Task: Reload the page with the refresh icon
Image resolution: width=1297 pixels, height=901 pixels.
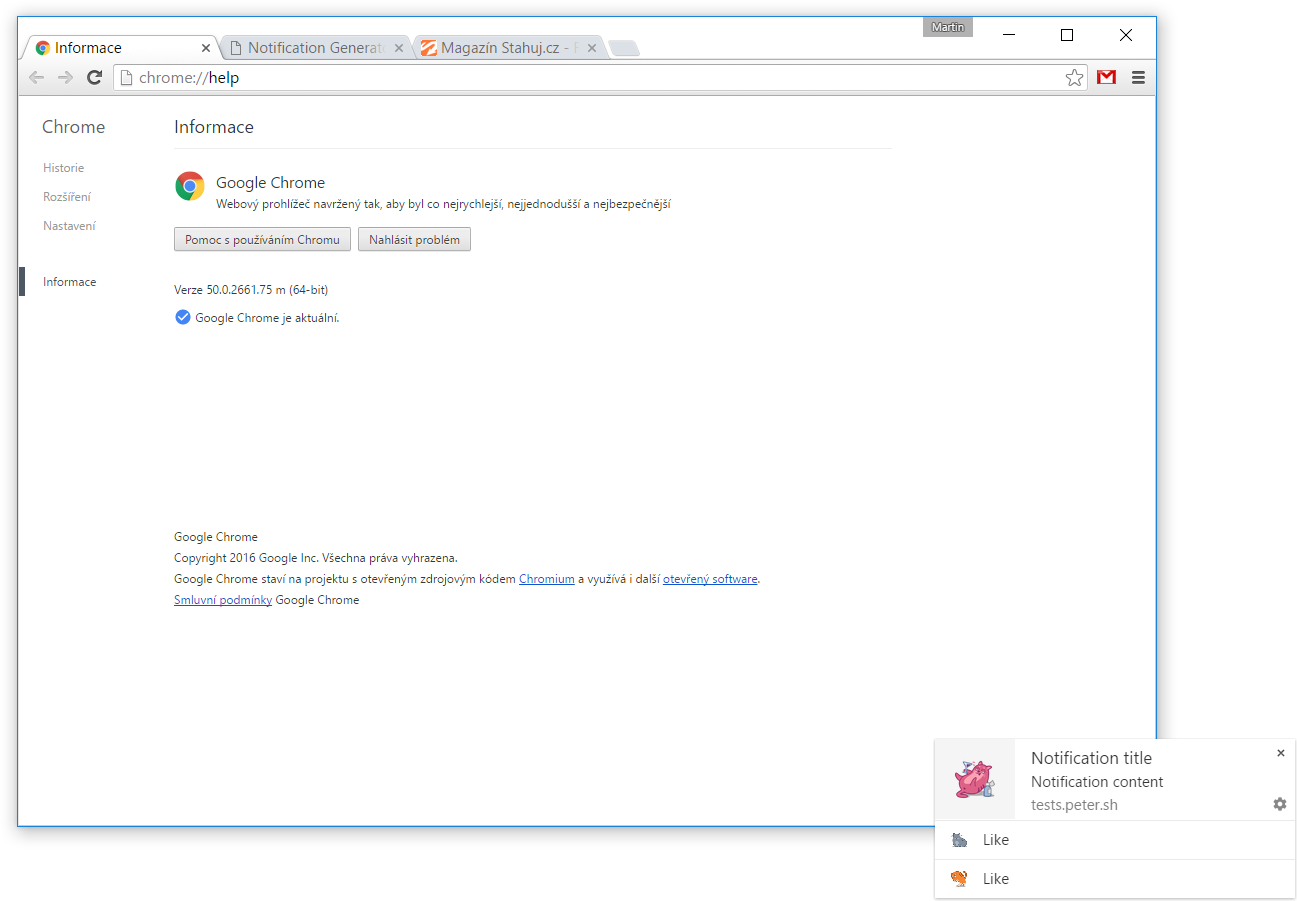Action: 94,78
